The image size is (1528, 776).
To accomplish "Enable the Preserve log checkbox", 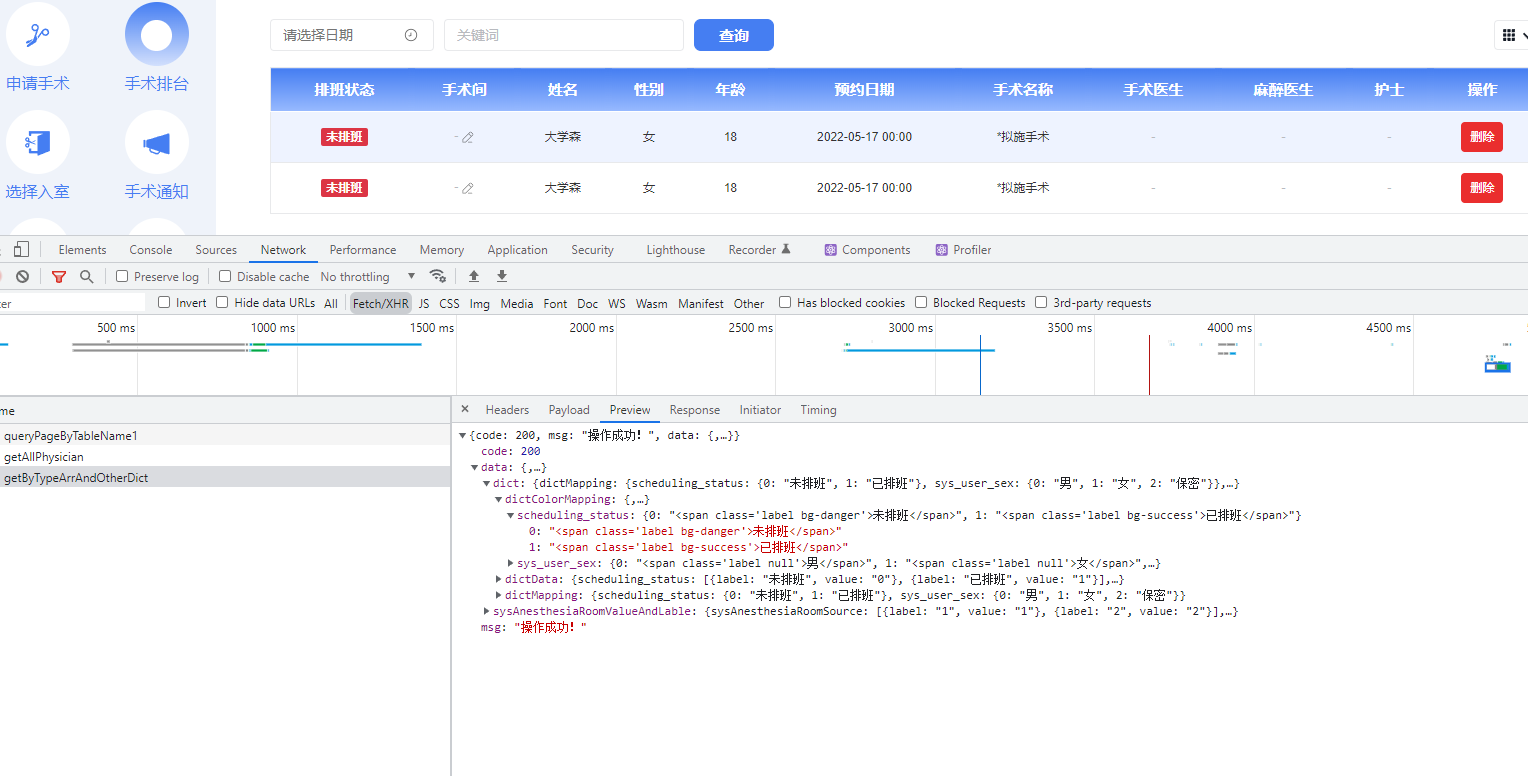I will 122,276.
